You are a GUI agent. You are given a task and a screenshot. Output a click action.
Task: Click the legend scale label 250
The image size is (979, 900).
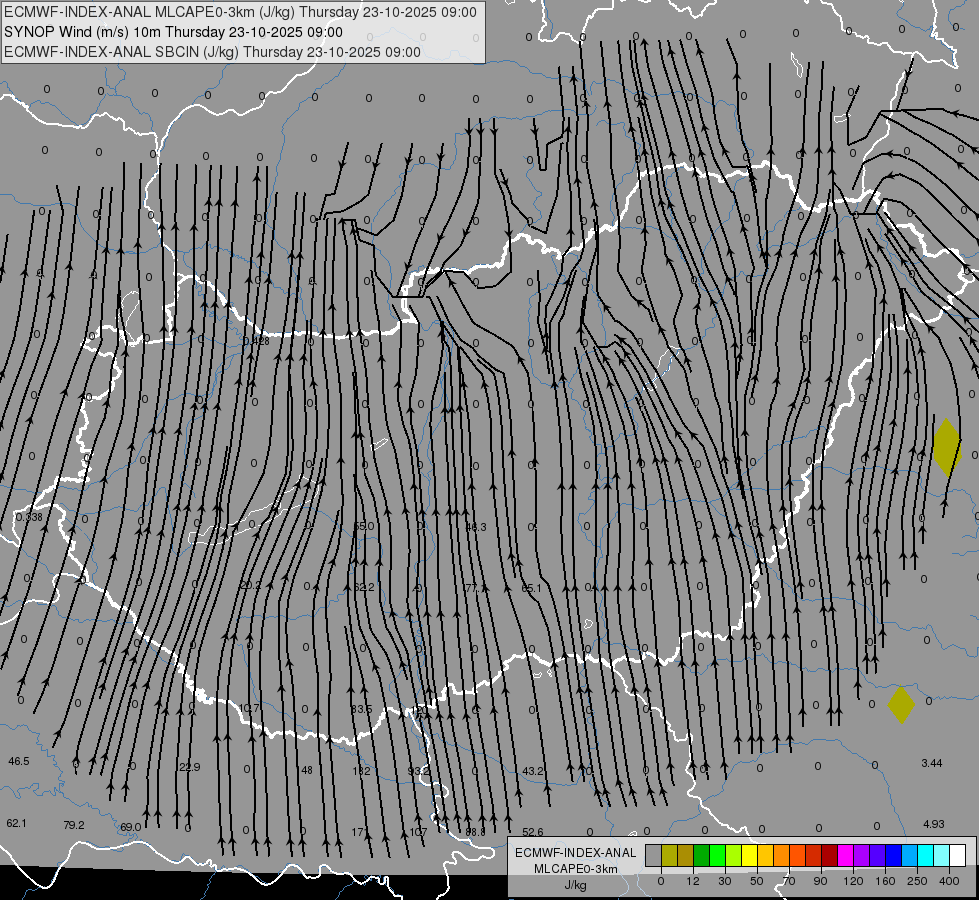tap(917, 881)
